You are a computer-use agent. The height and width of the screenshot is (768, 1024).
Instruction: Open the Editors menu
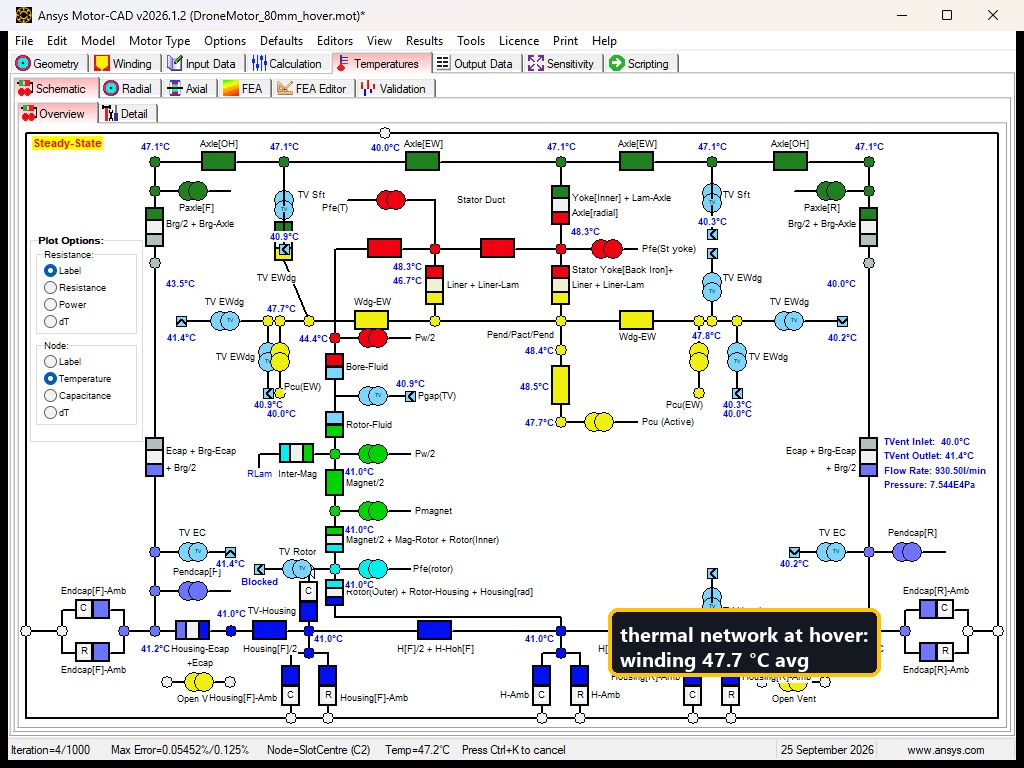tap(335, 40)
